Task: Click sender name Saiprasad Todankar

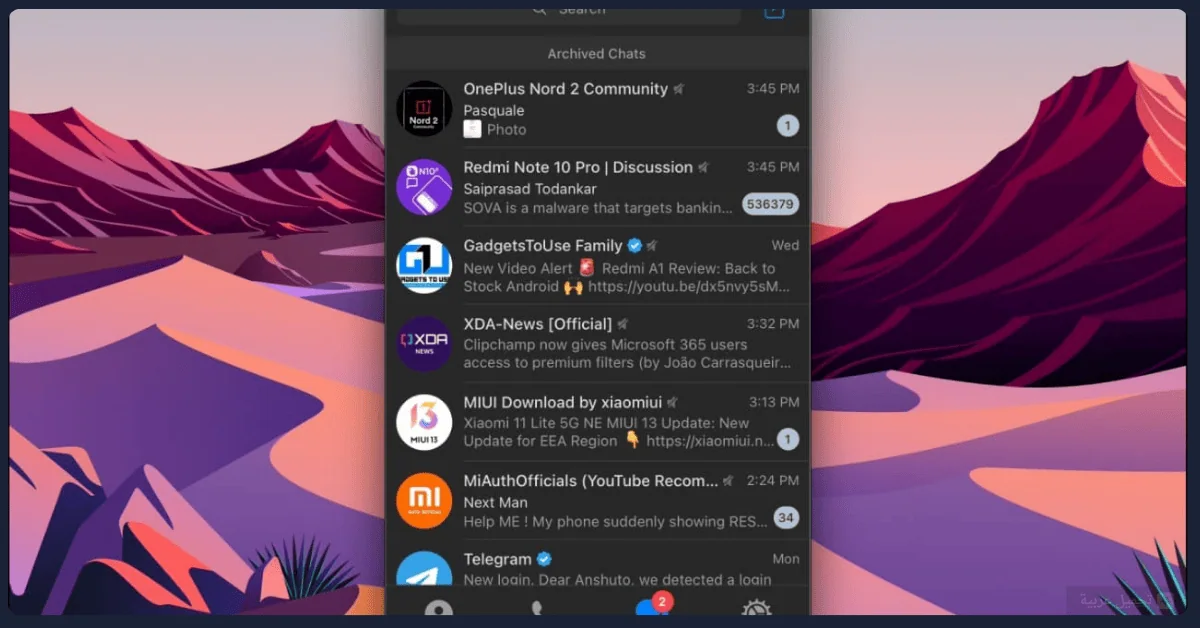Action: (530, 188)
